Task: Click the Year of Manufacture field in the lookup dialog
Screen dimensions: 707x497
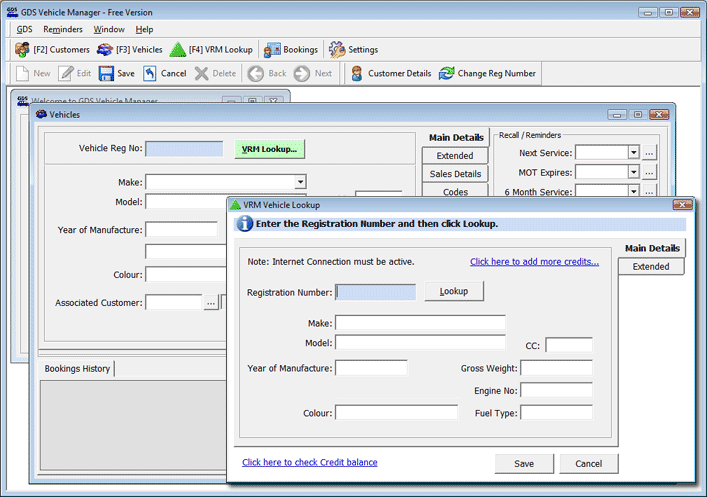Action: [371, 368]
